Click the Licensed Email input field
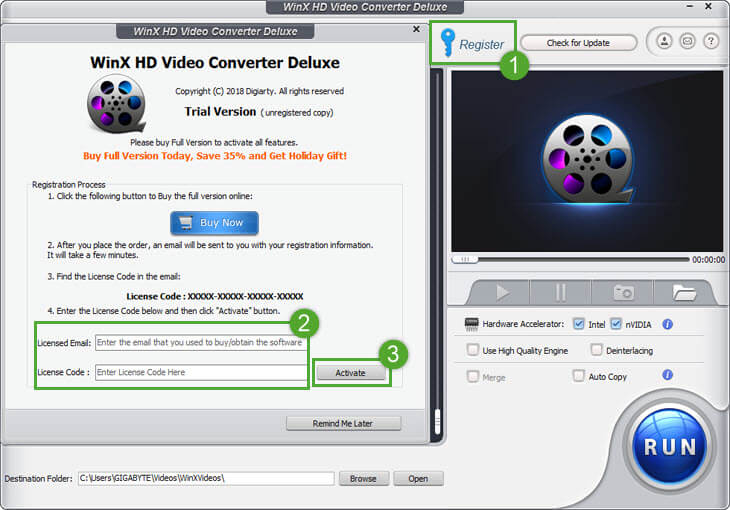The height and width of the screenshot is (510, 730). [200, 342]
